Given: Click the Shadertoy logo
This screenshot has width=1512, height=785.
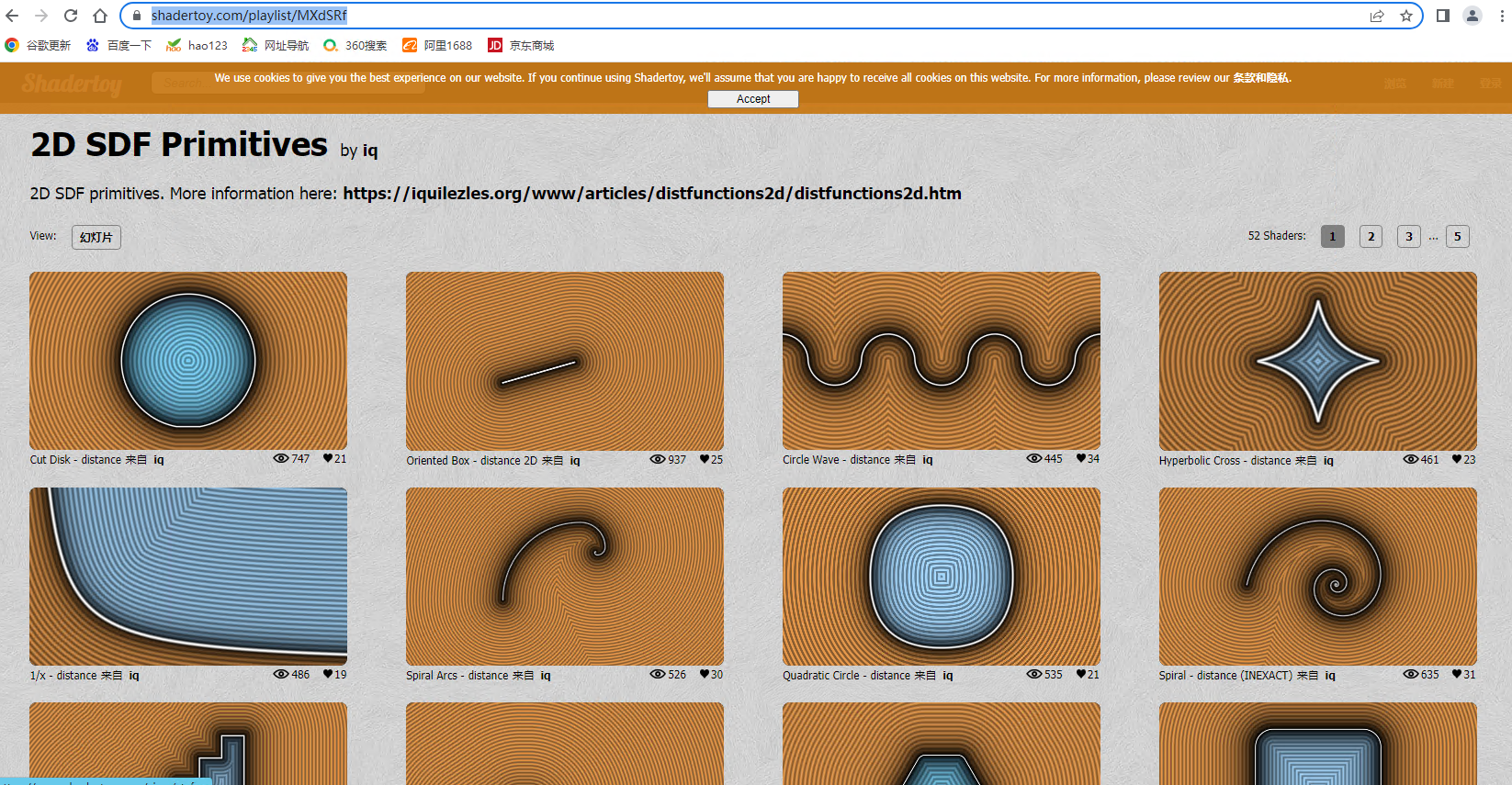Looking at the screenshot, I should [73, 84].
